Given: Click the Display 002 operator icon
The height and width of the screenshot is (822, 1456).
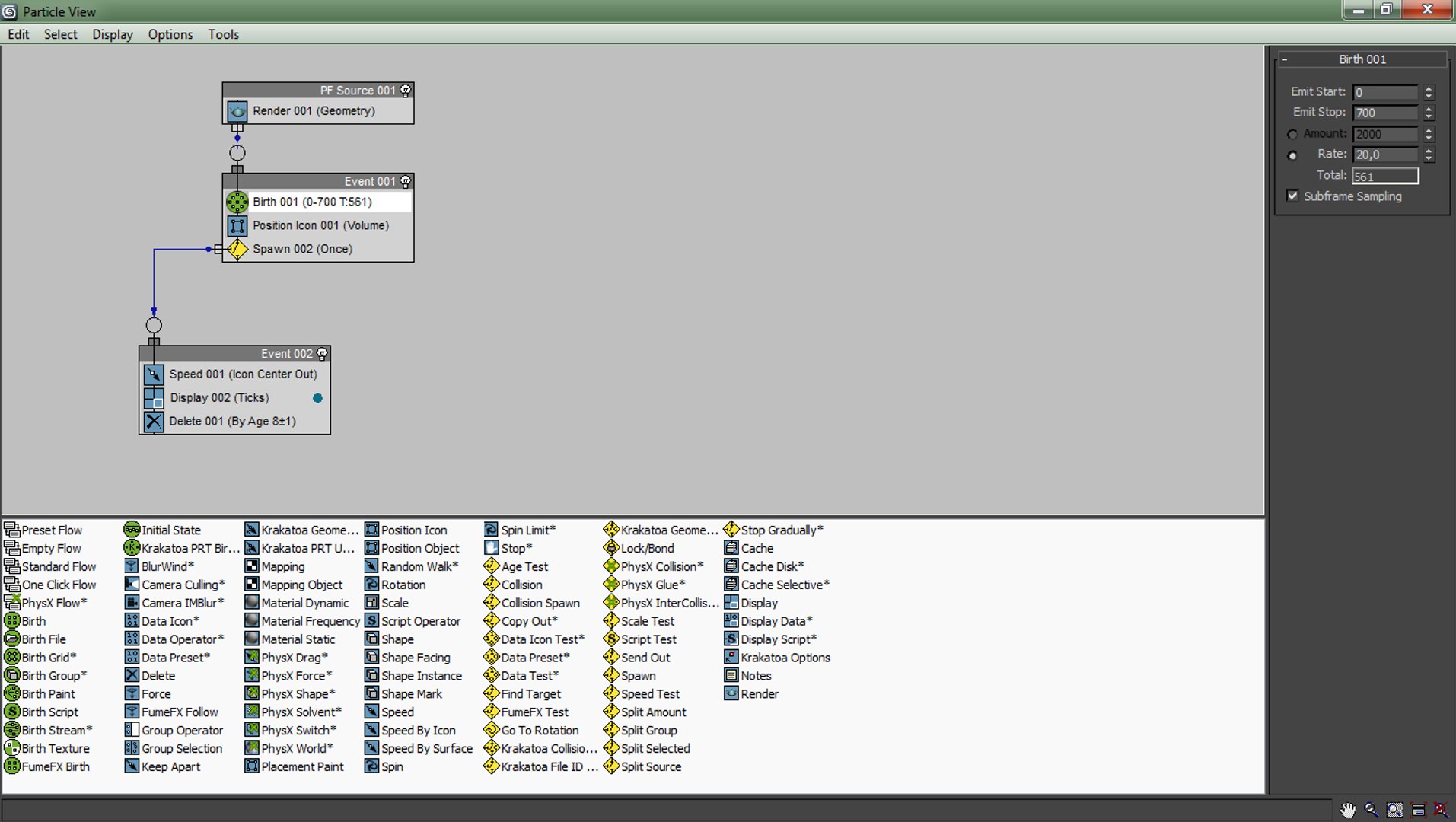Looking at the screenshot, I should (154, 398).
